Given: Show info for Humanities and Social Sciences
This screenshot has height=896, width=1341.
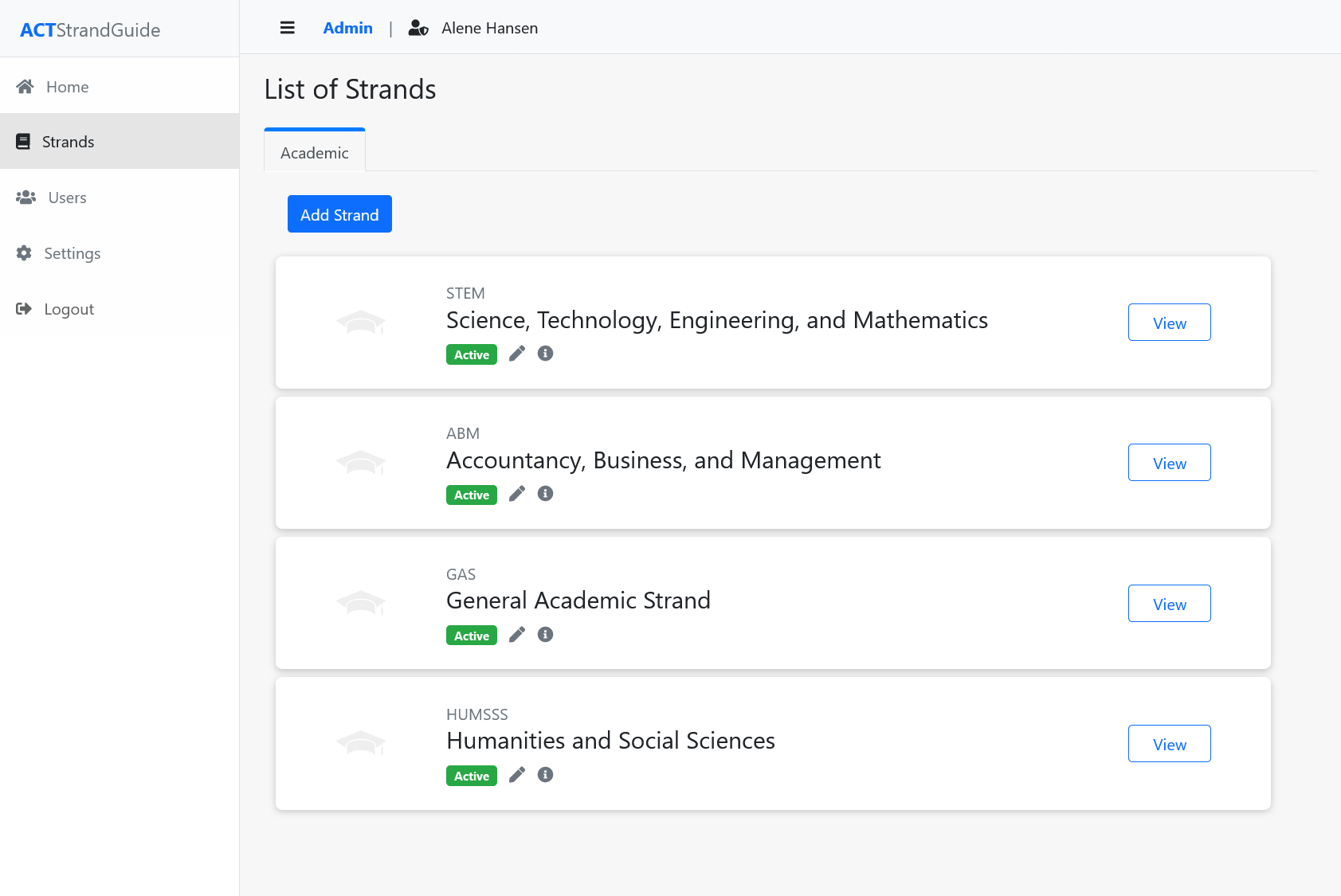Looking at the screenshot, I should (x=545, y=775).
